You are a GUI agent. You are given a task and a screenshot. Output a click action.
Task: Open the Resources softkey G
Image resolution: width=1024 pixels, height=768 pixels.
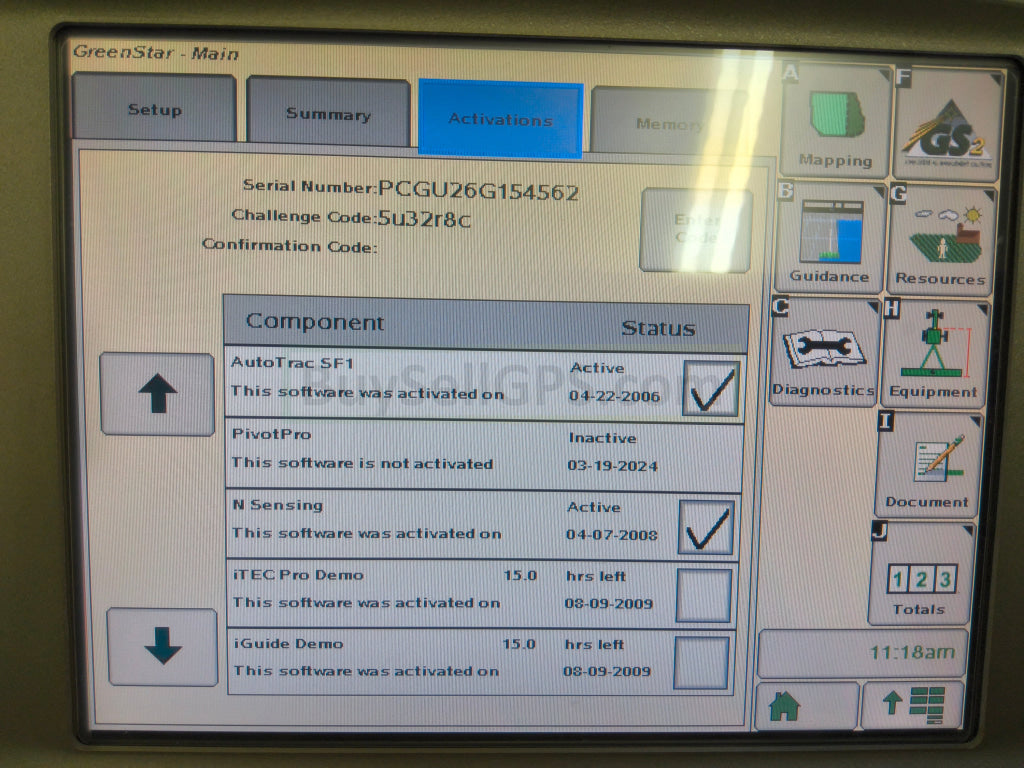coord(940,240)
